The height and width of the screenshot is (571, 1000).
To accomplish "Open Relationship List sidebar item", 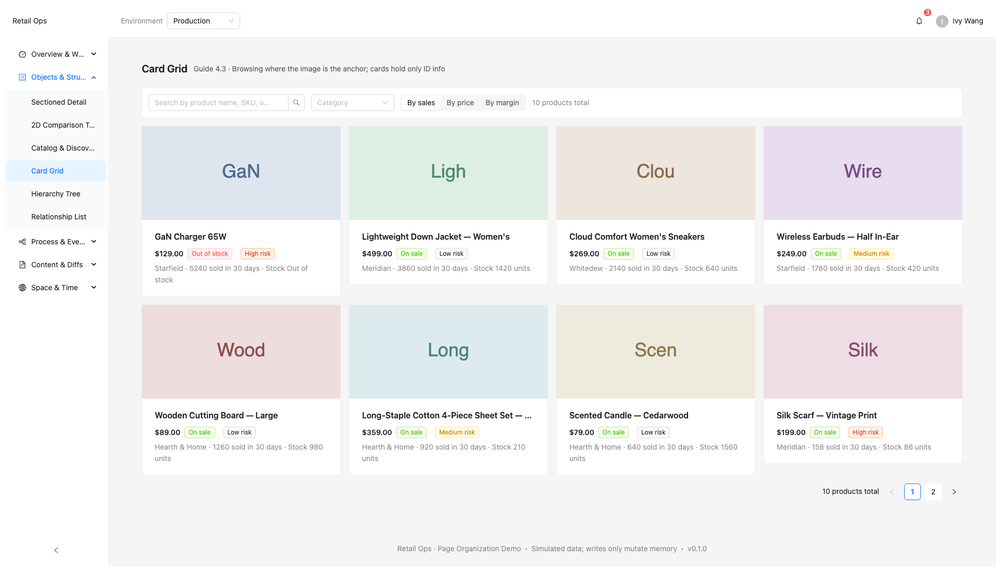I will (x=56, y=217).
